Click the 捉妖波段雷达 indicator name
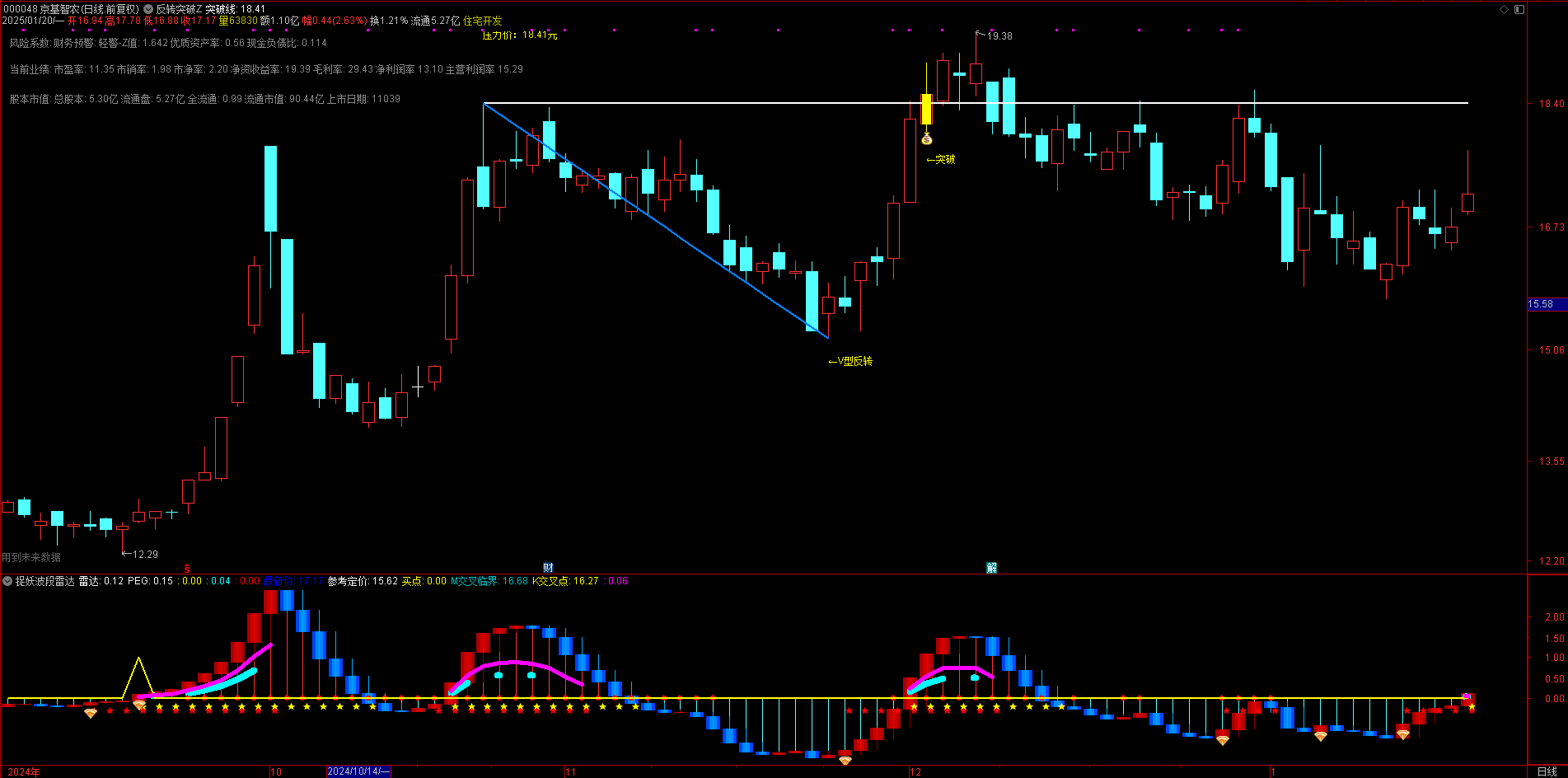 (x=45, y=581)
